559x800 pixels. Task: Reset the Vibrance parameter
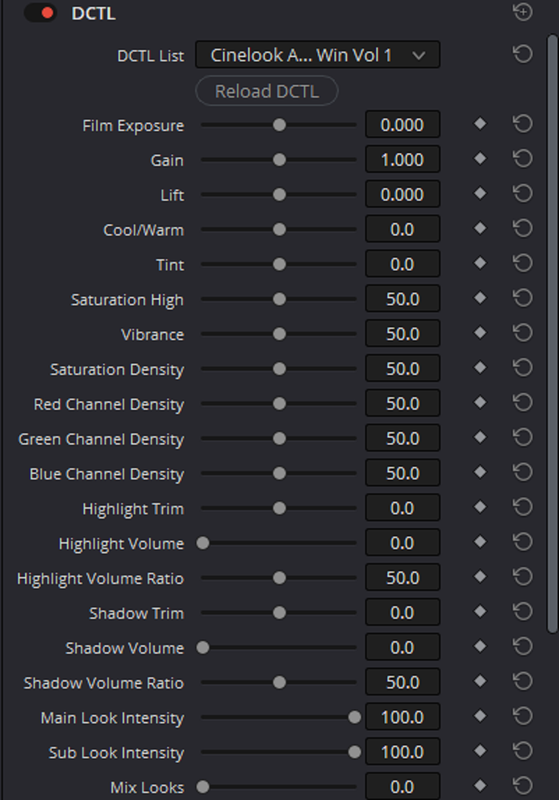(523, 333)
